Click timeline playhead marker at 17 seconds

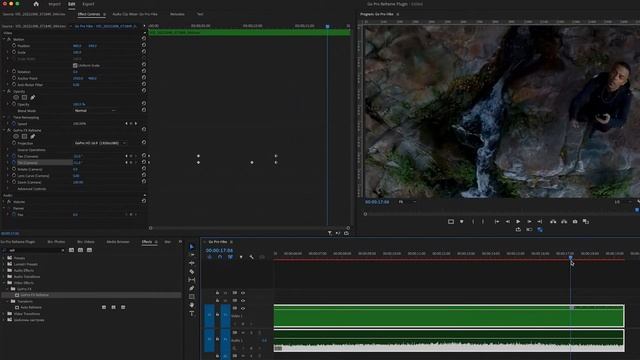click(571, 258)
